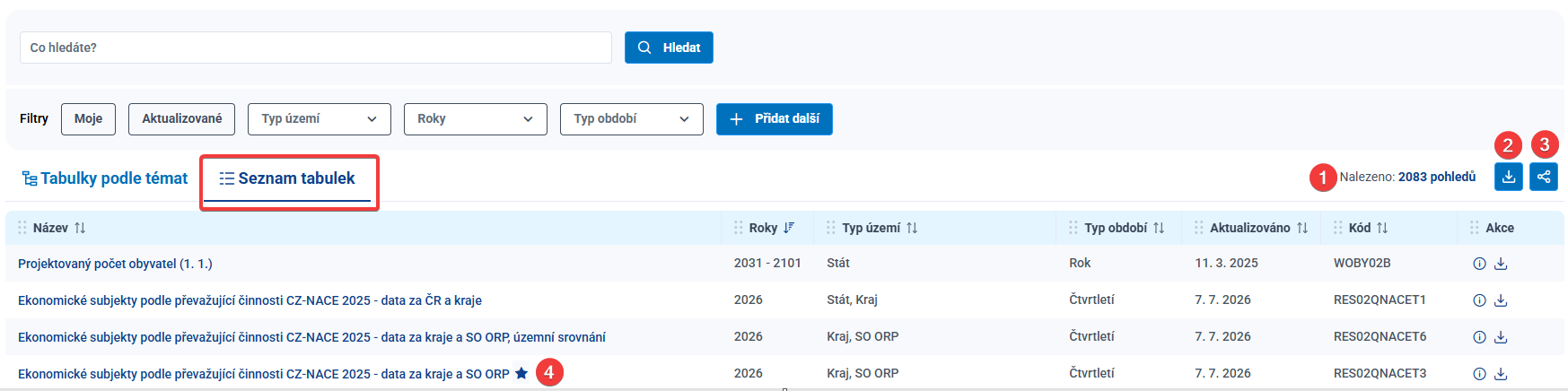
Task: Open info for Projektovaný počet obyvatel row
Action: point(1479,264)
